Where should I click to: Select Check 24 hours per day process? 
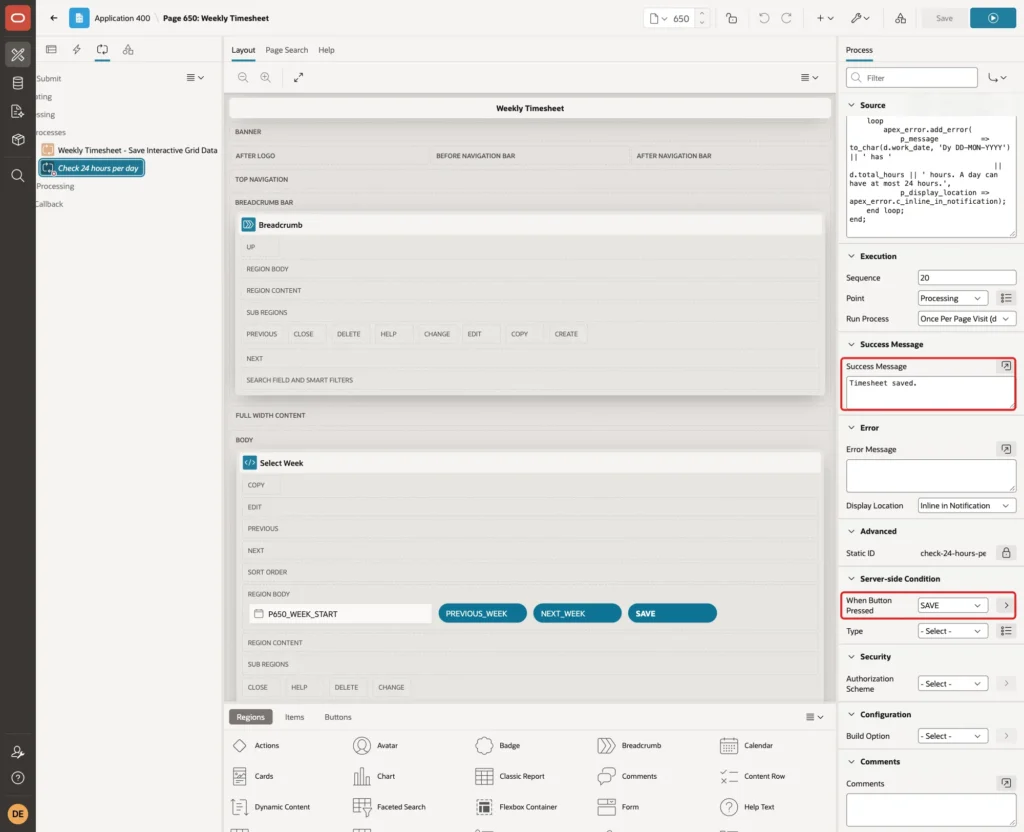[x=91, y=168]
